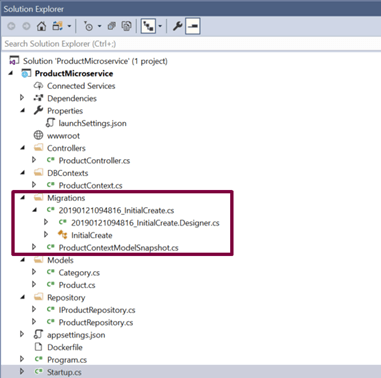Click the ProductController.cs C# file icon
Viewport: 381px width, 378px height.
point(50,160)
